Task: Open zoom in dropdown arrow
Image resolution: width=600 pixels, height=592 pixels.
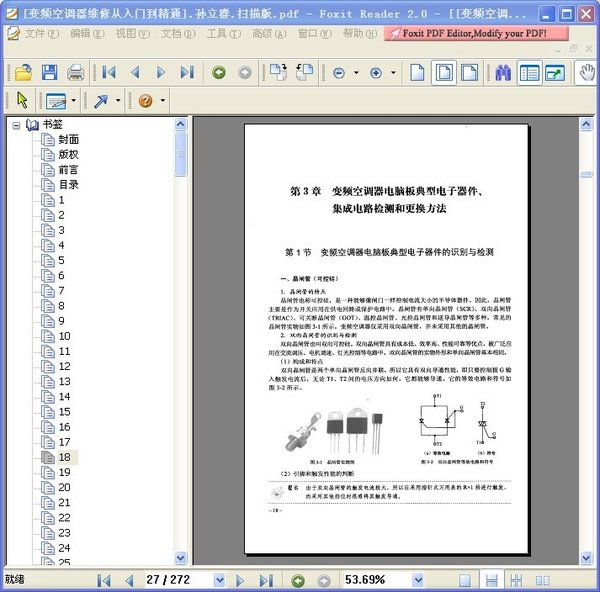Action: click(x=393, y=73)
